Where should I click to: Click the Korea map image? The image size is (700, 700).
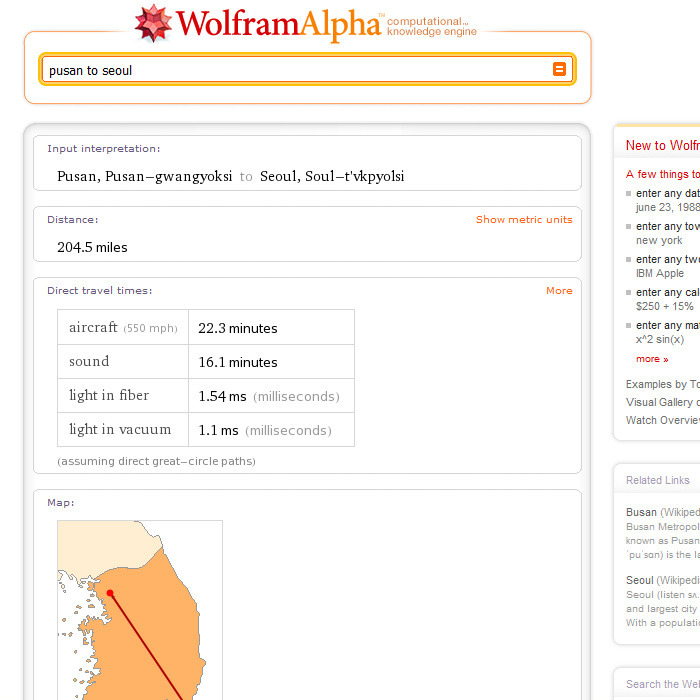pos(140,610)
